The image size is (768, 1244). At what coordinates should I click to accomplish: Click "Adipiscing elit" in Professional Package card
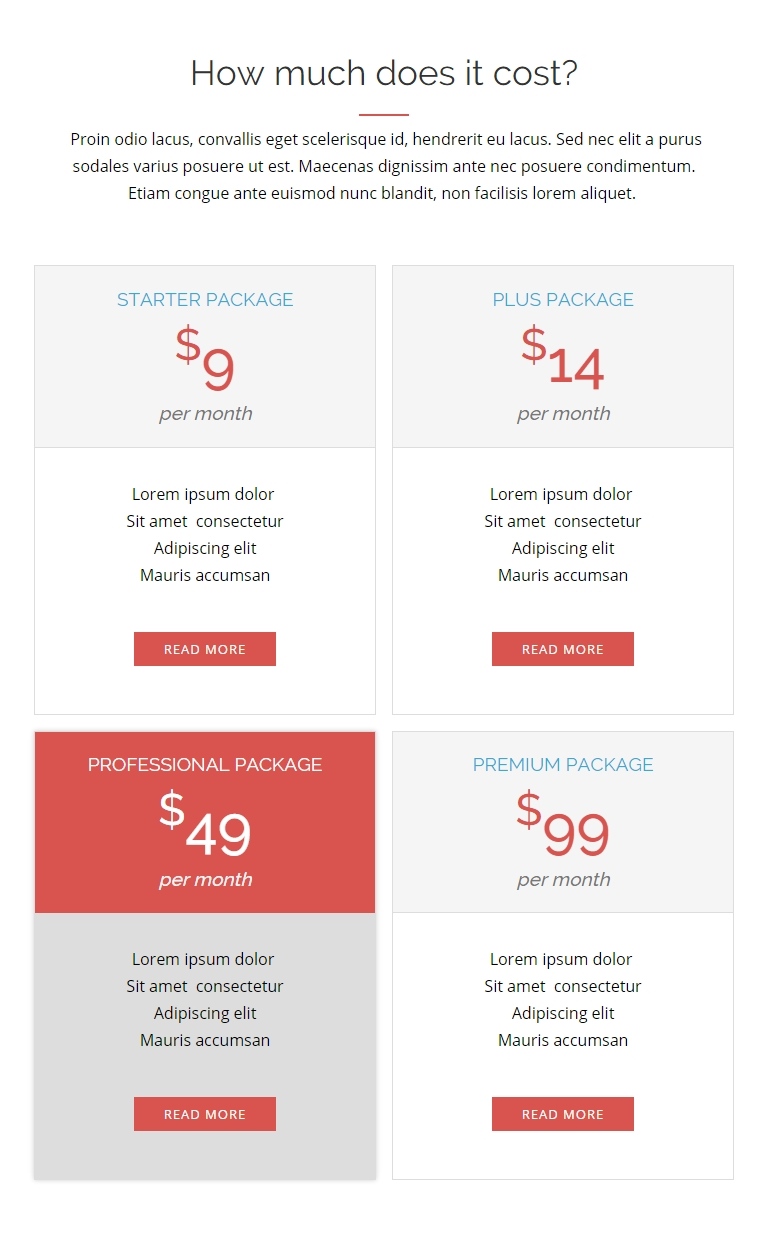coord(205,1013)
